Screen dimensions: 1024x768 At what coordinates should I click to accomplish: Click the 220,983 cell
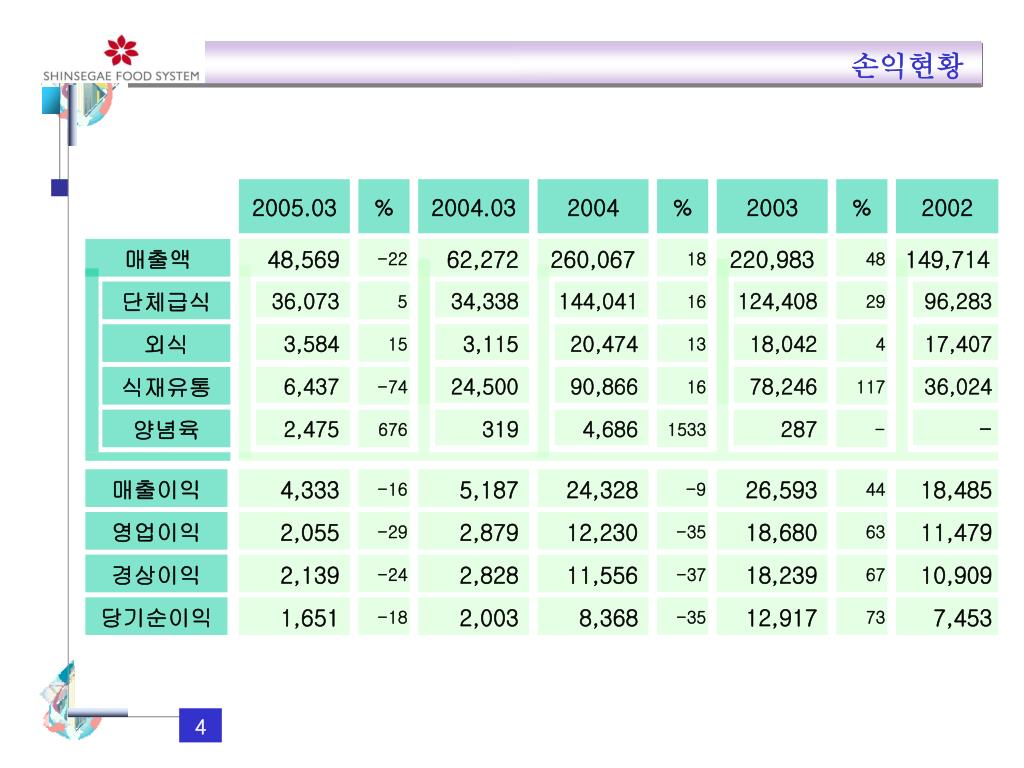(772, 260)
